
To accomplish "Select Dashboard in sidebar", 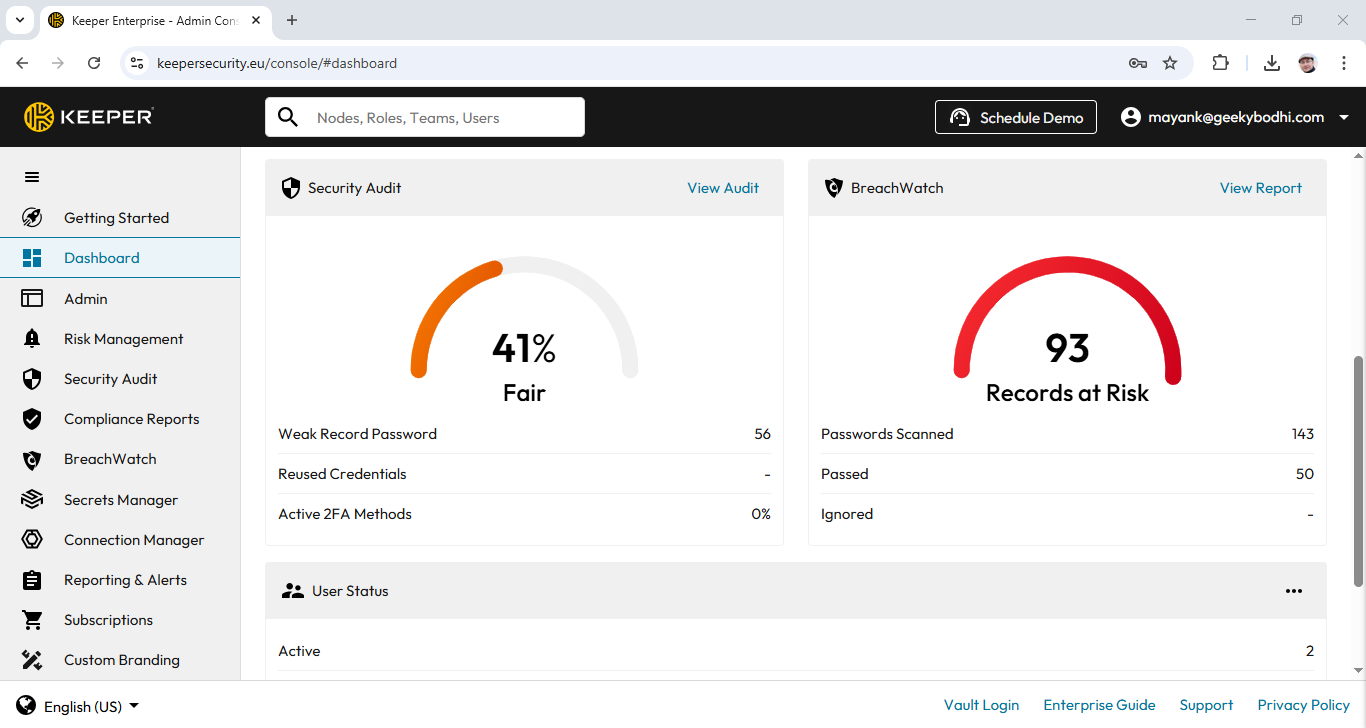I will [120, 258].
